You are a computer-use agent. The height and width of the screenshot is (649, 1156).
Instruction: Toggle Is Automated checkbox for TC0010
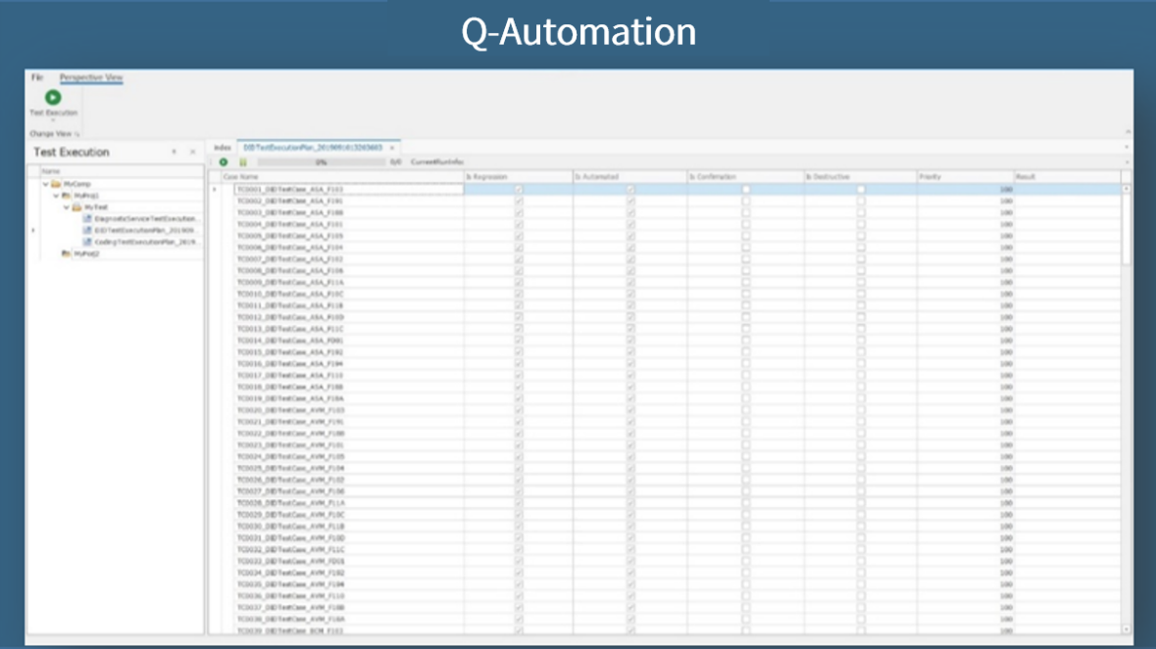[630, 294]
